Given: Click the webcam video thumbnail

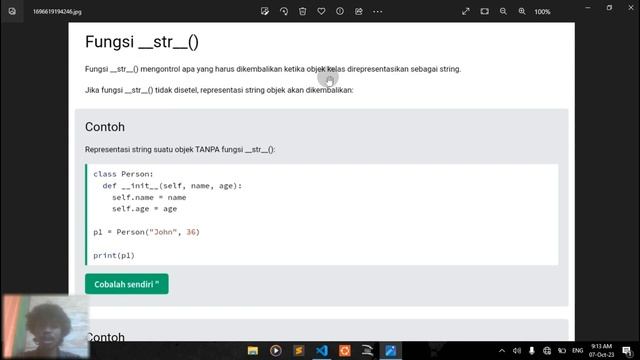Looking at the screenshot, I should 46,327.
